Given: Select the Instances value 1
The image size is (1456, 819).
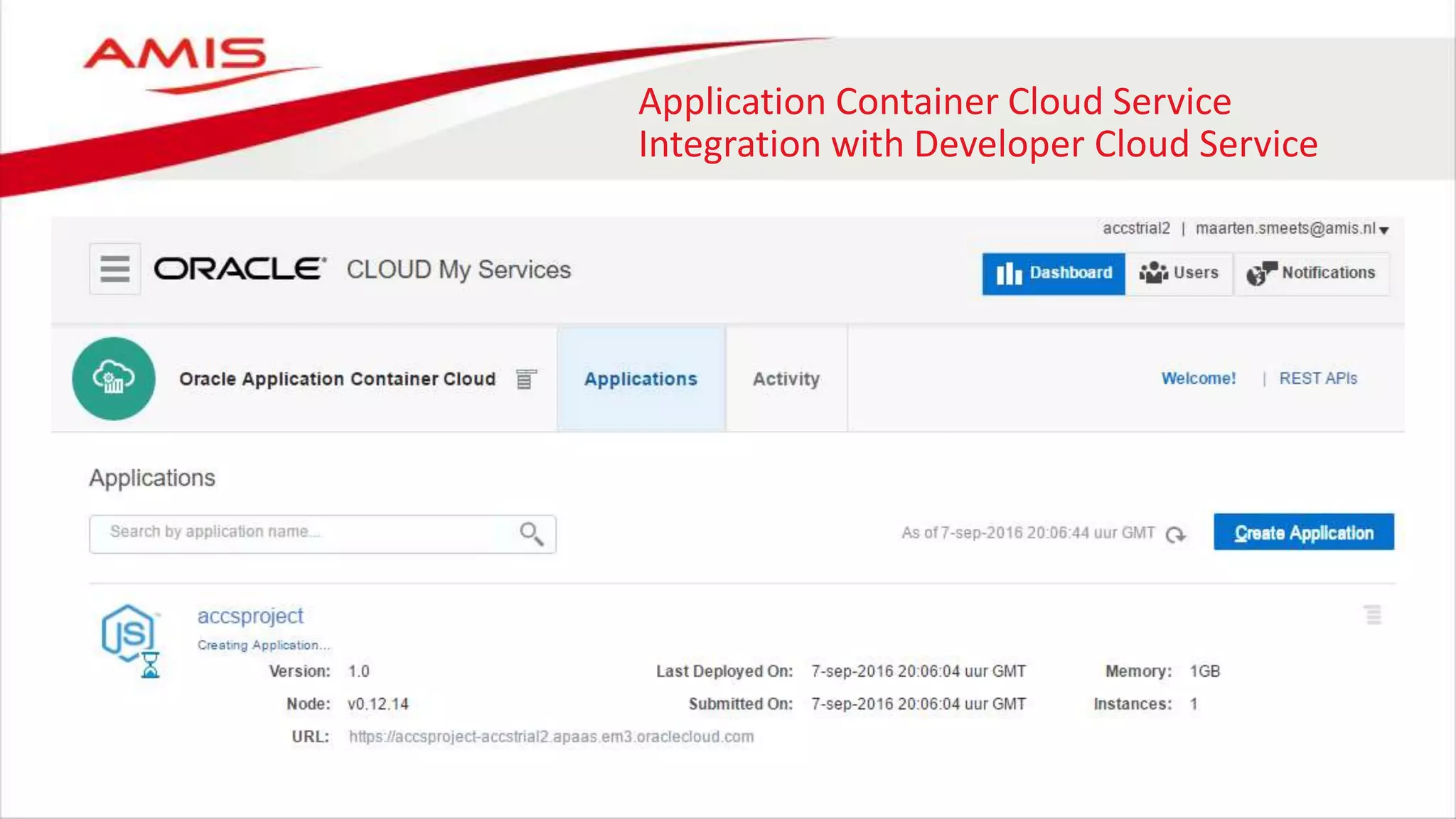Looking at the screenshot, I should (x=1194, y=704).
